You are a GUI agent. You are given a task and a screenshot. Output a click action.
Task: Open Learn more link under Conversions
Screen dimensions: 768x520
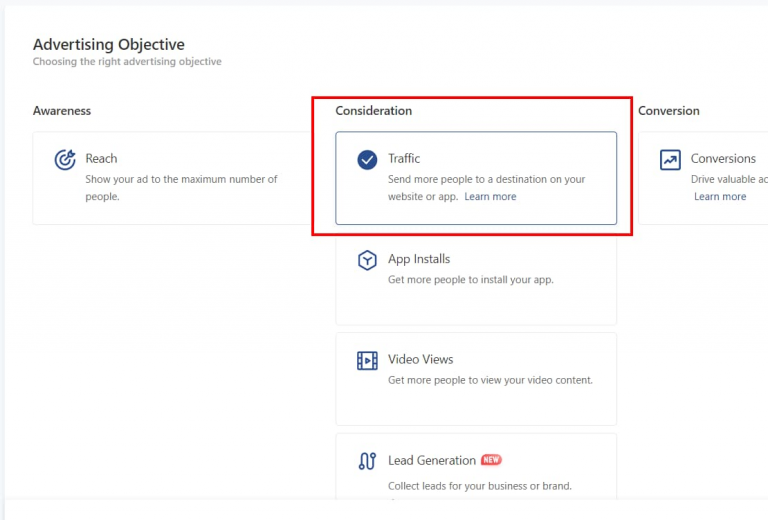(720, 197)
